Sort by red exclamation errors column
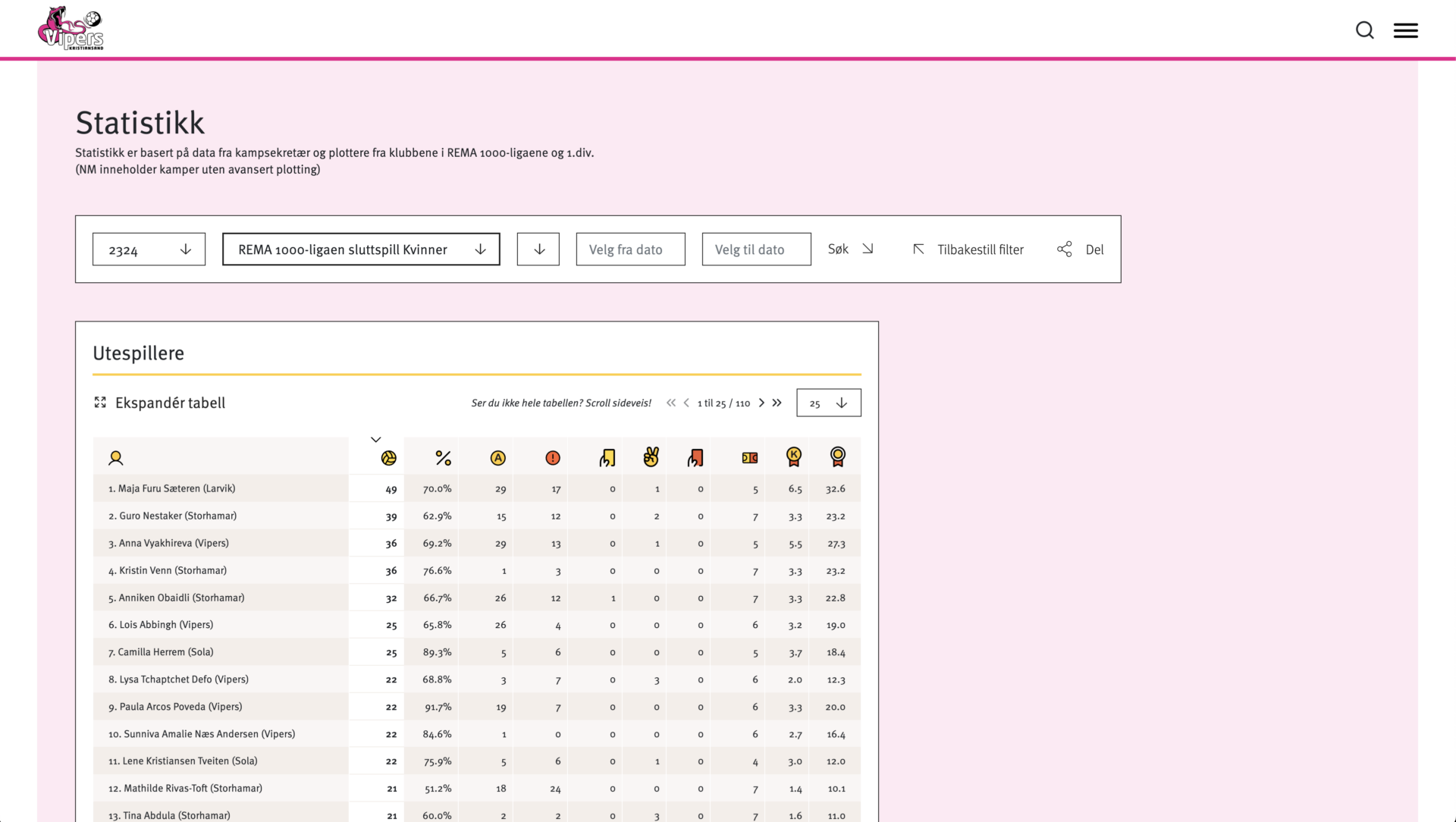Screen dimensions: 1456x822 553,458
